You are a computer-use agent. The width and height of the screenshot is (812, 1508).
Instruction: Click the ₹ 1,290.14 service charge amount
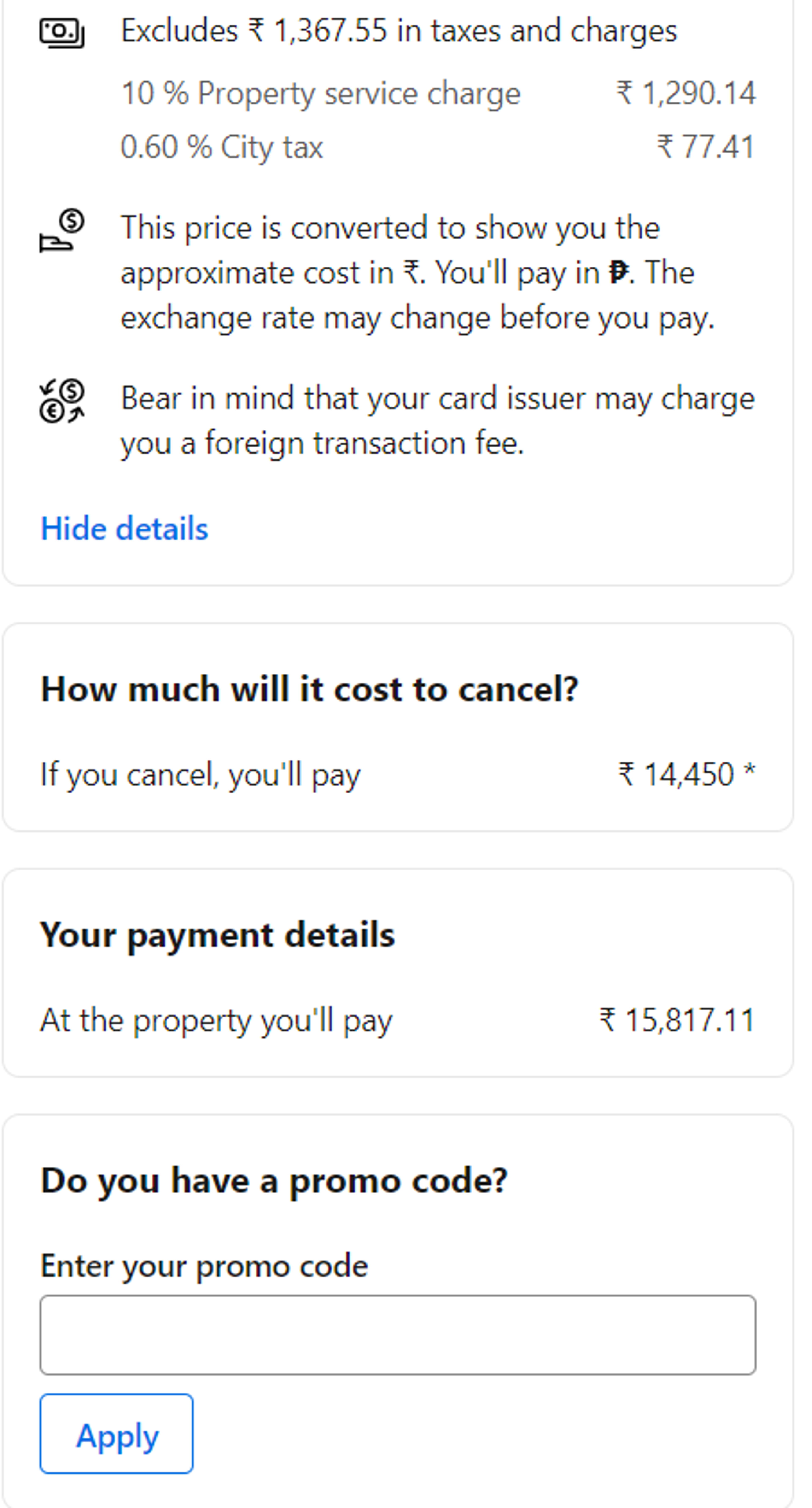[686, 94]
